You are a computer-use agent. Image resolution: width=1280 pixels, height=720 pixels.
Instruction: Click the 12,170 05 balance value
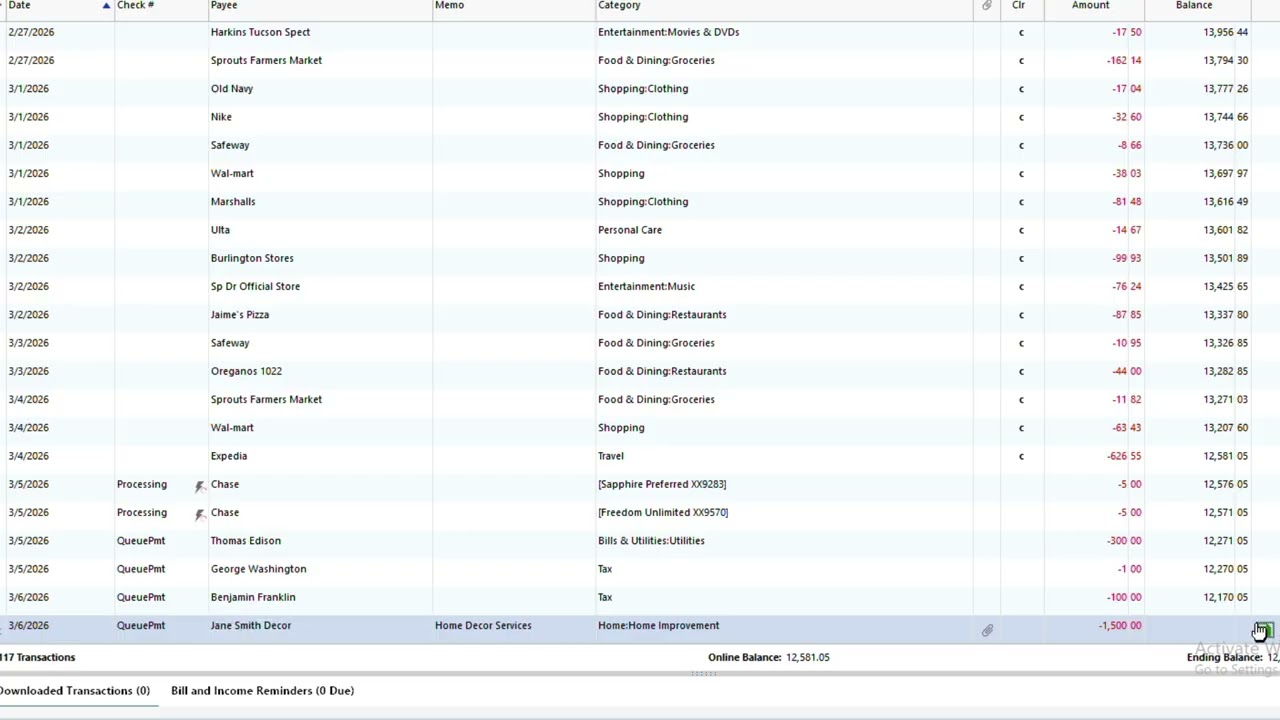(x=1225, y=597)
